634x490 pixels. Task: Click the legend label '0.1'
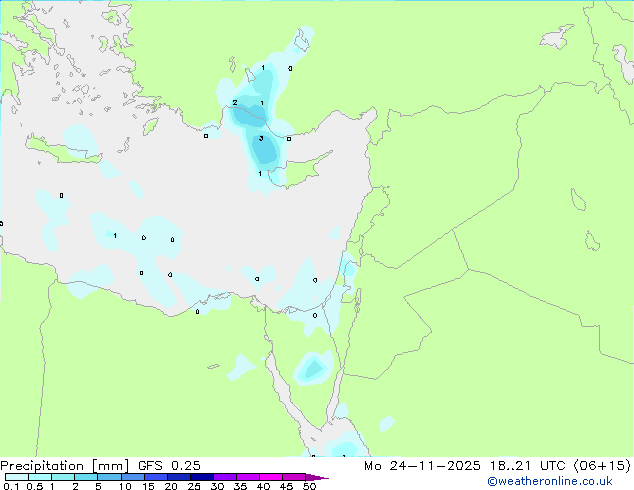click(11, 486)
